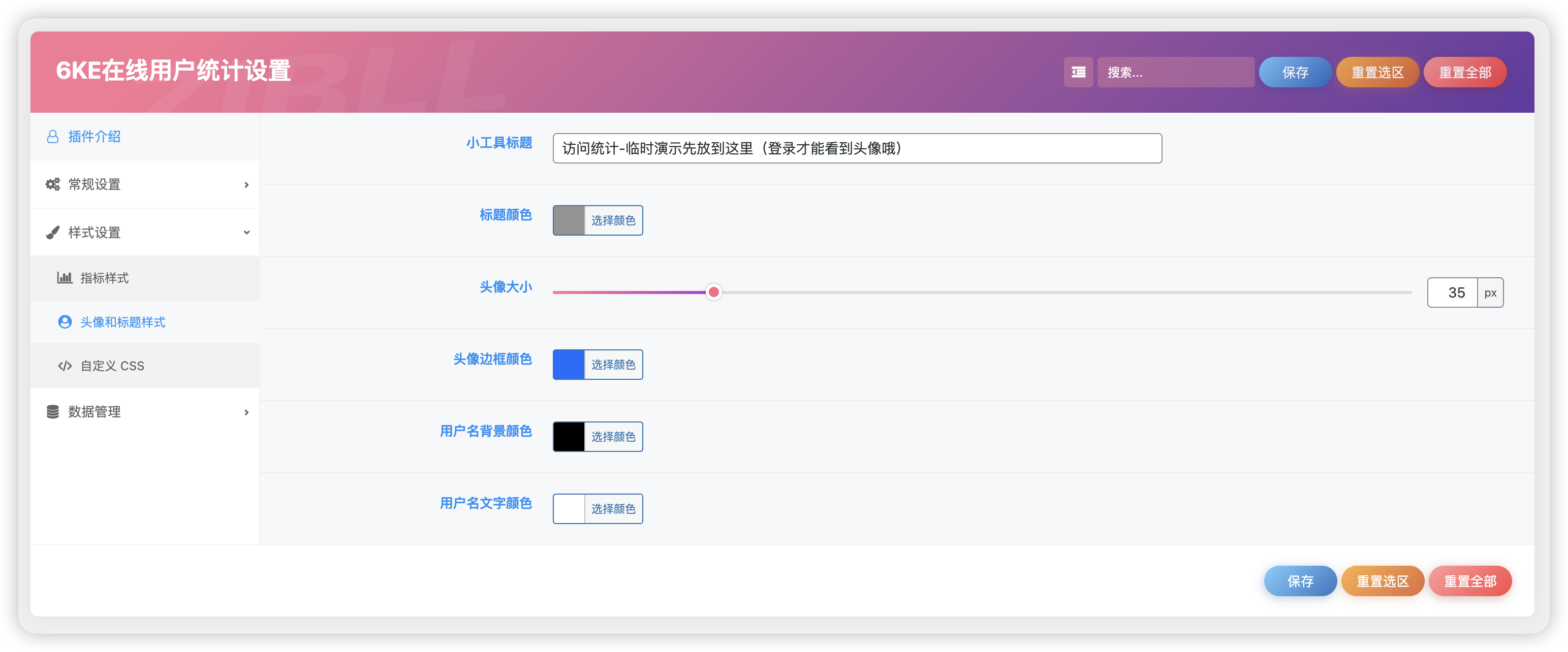Click the blue 头像边框颜色 color swatch
This screenshot has width=1568, height=652.
(x=569, y=364)
